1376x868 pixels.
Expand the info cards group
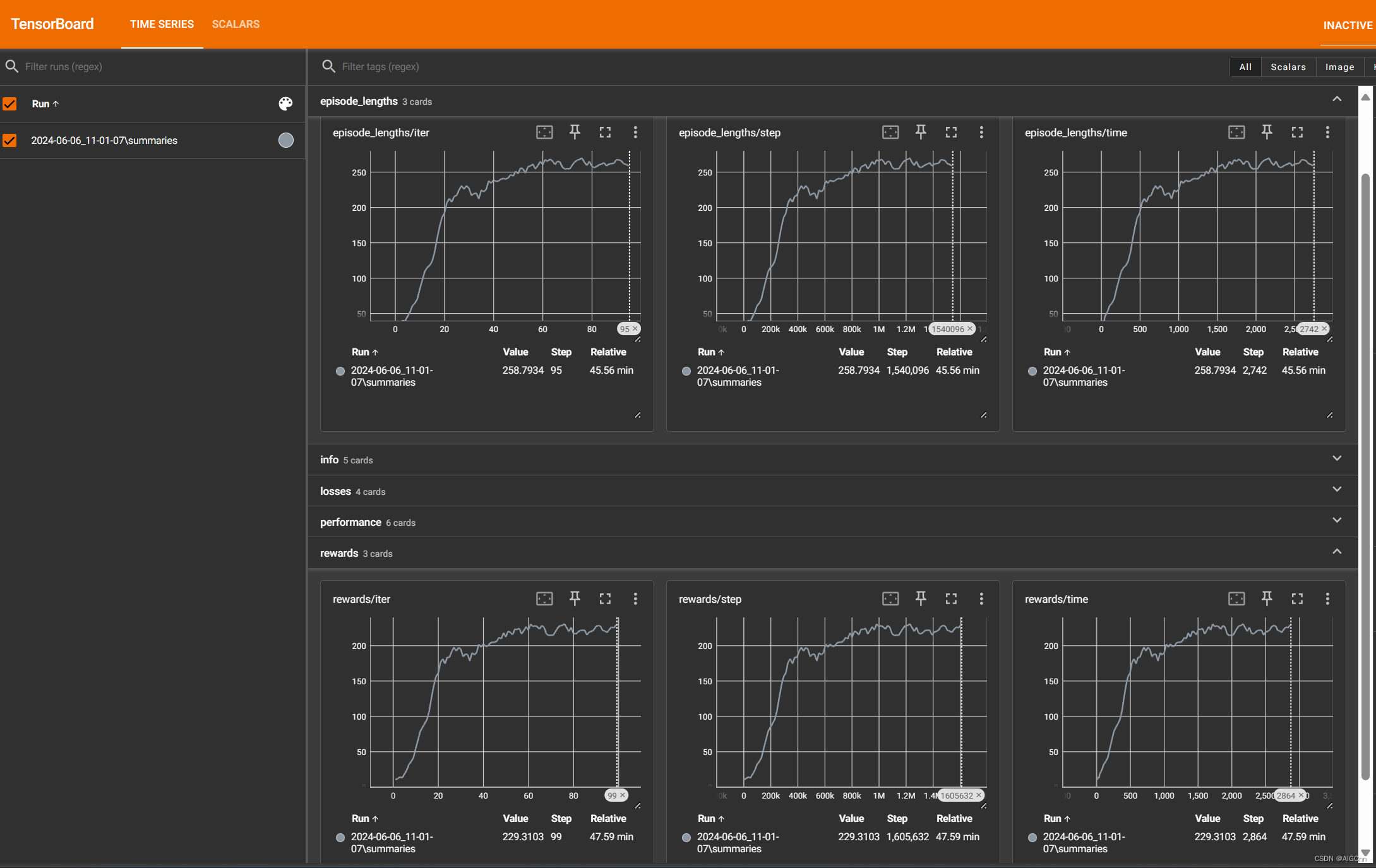pyautogui.click(x=1337, y=459)
